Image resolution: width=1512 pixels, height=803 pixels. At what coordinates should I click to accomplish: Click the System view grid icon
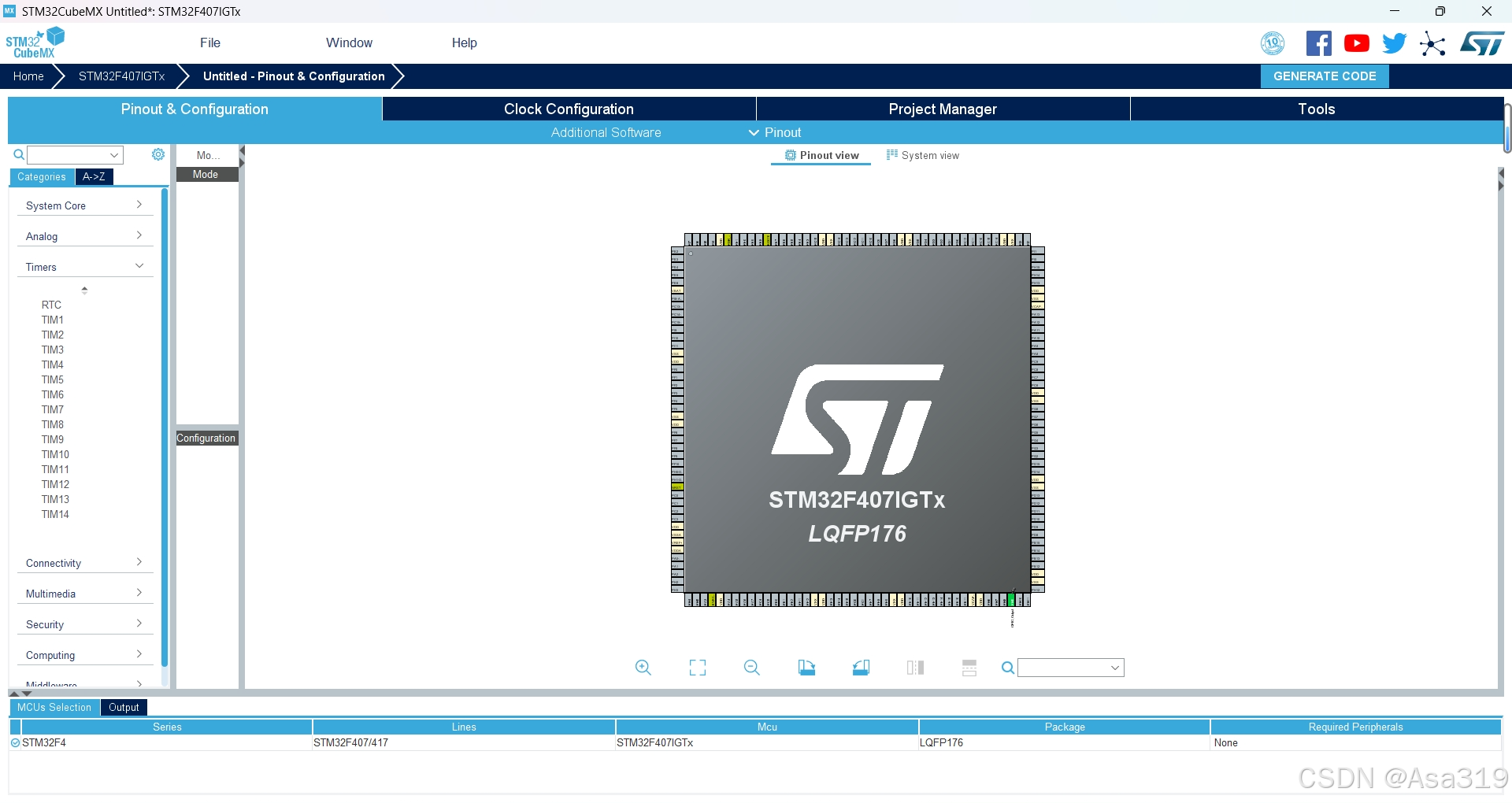pyautogui.click(x=891, y=155)
